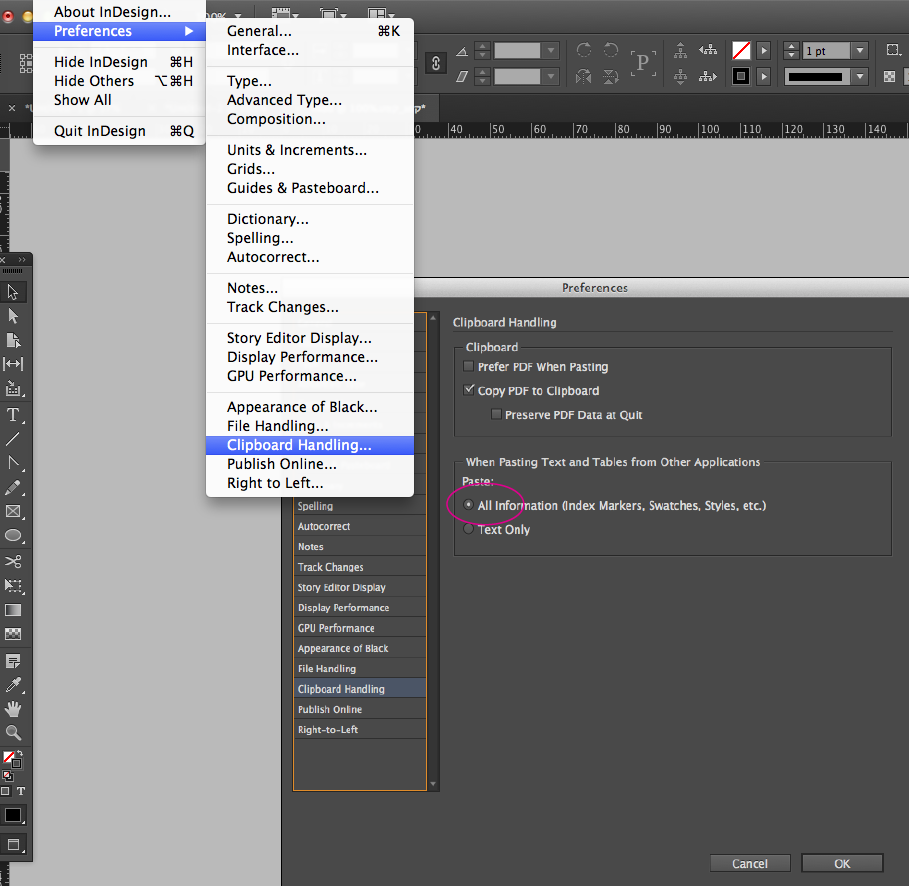Select the Selection tool arrow

(13, 292)
